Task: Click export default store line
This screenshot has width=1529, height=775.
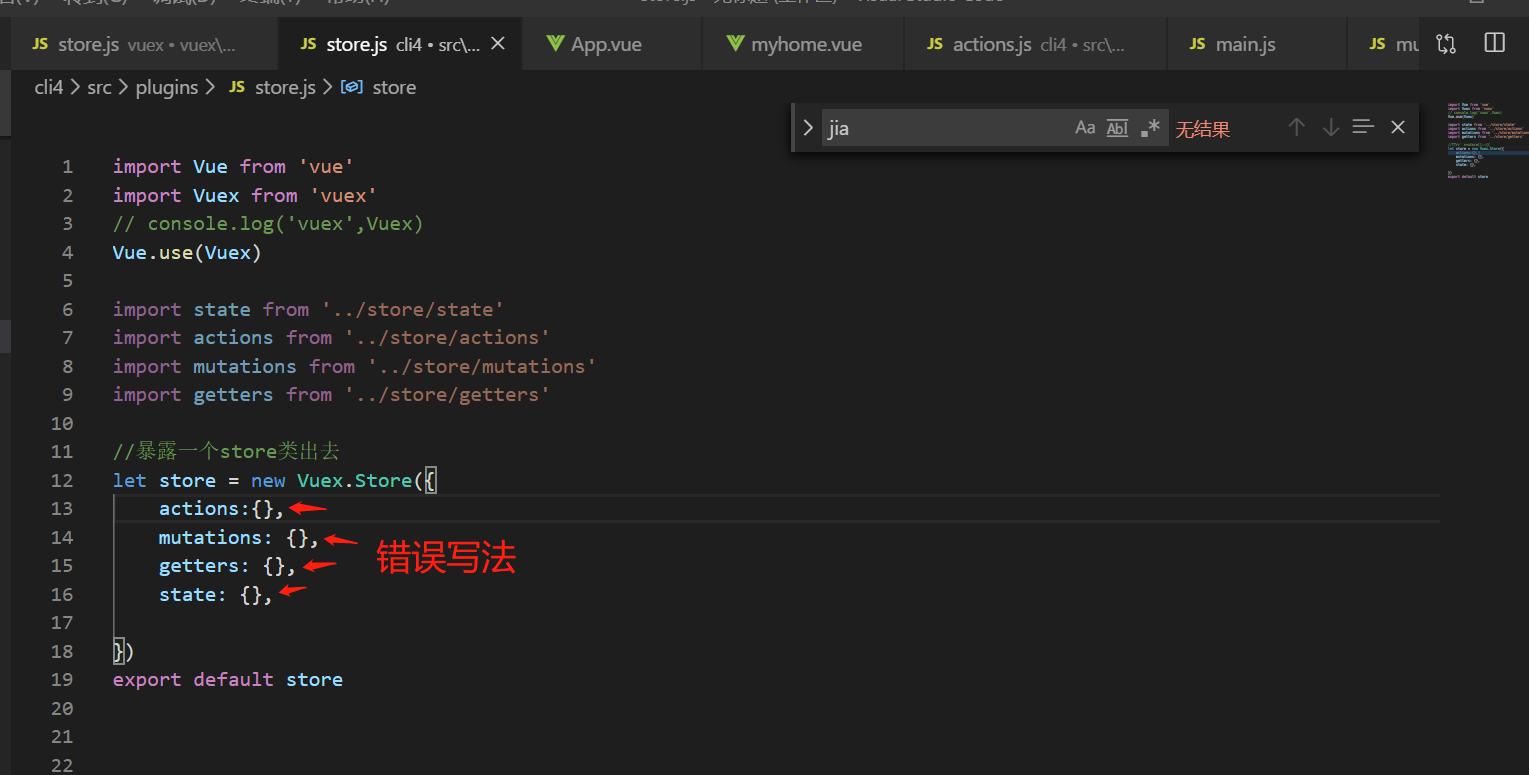Action: pyautogui.click(x=227, y=679)
